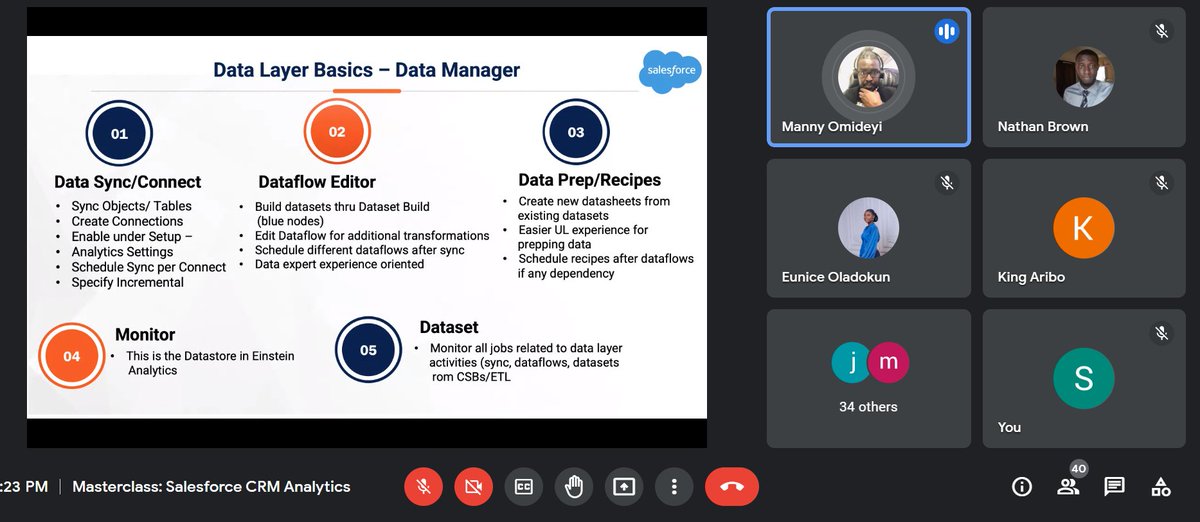Click the clock time in bottom bar
The width and height of the screenshot is (1200, 522).
coord(23,487)
